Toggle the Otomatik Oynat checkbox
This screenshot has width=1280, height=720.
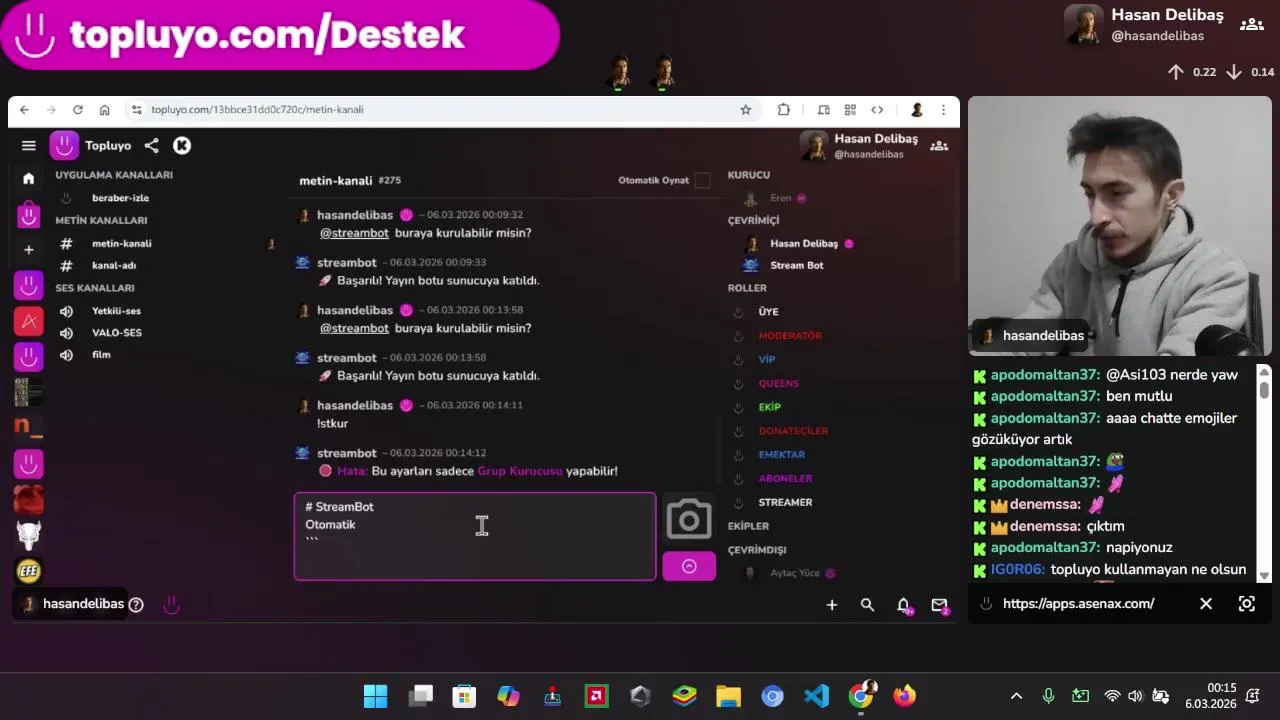[x=702, y=181]
